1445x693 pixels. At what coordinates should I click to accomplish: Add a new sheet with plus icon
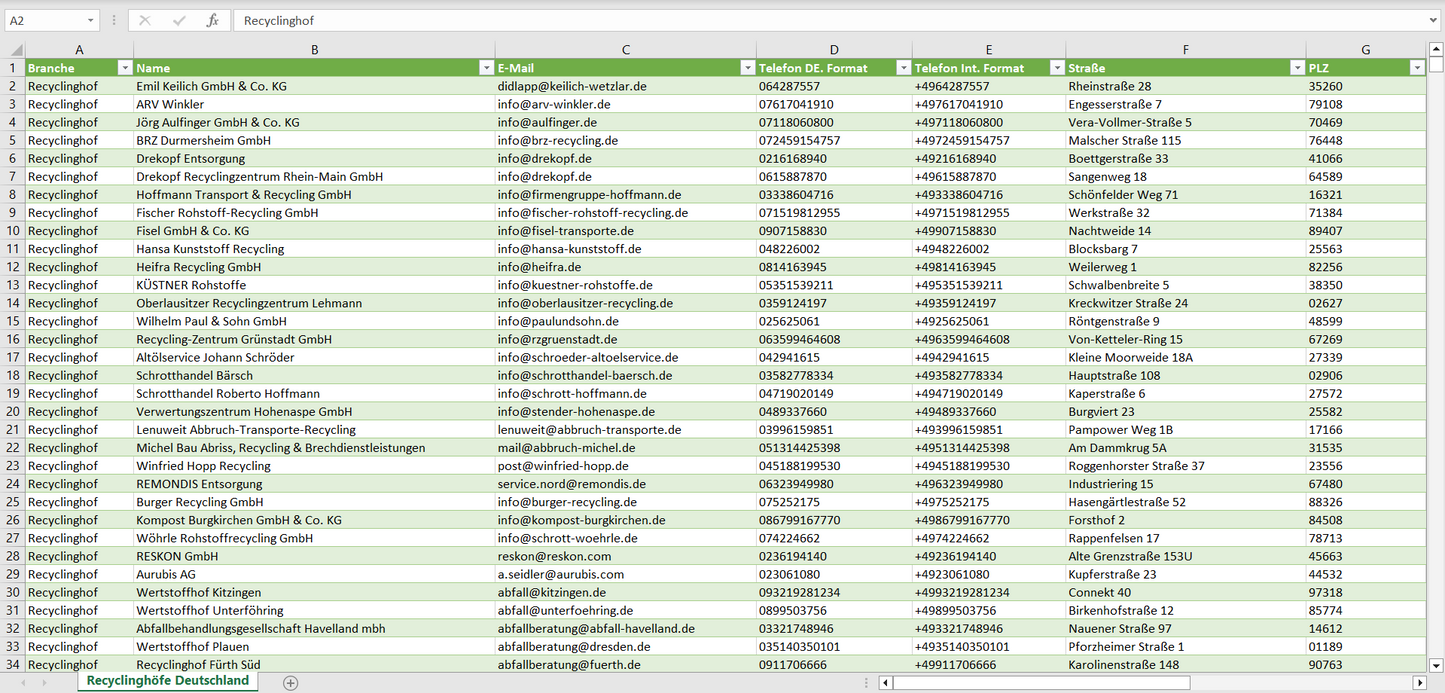pos(290,682)
